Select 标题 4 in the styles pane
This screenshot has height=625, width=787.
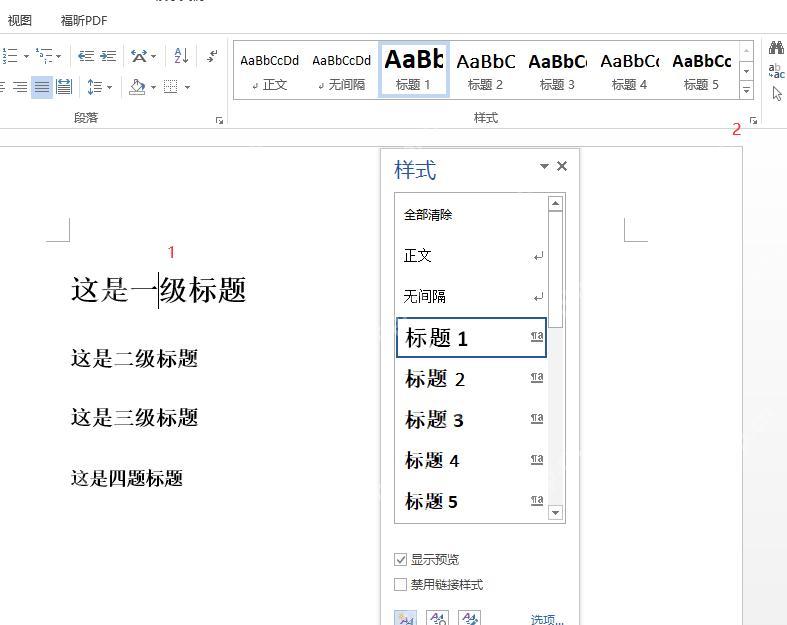[471, 460]
